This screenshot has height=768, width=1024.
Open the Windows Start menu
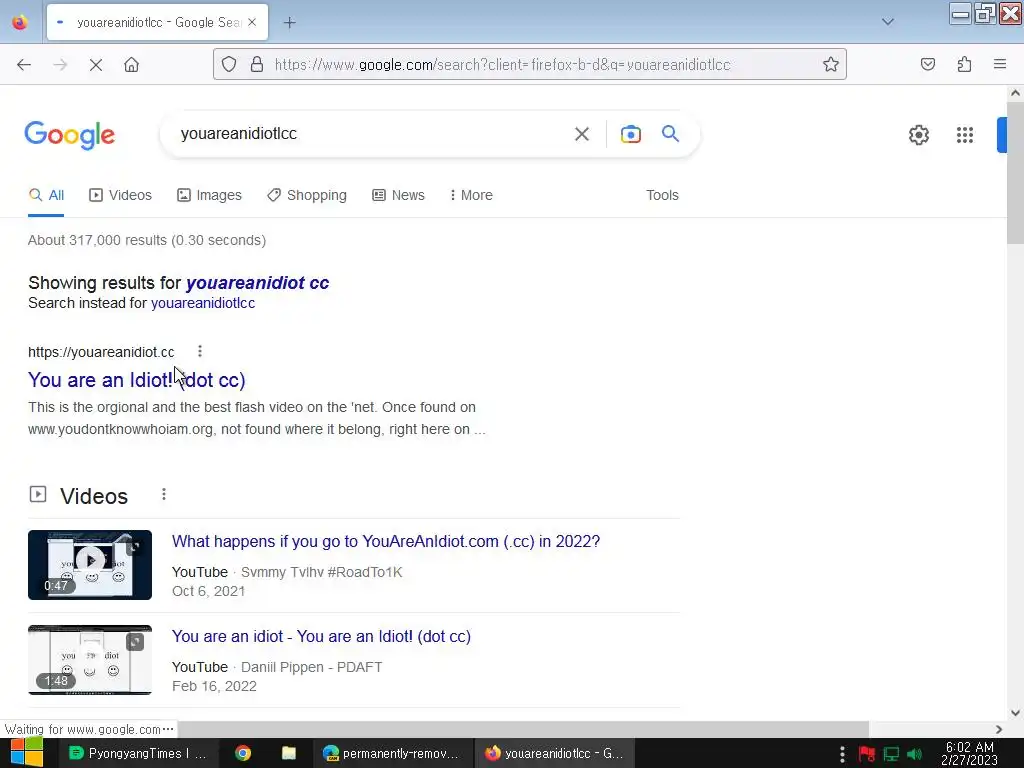click(26, 753)
